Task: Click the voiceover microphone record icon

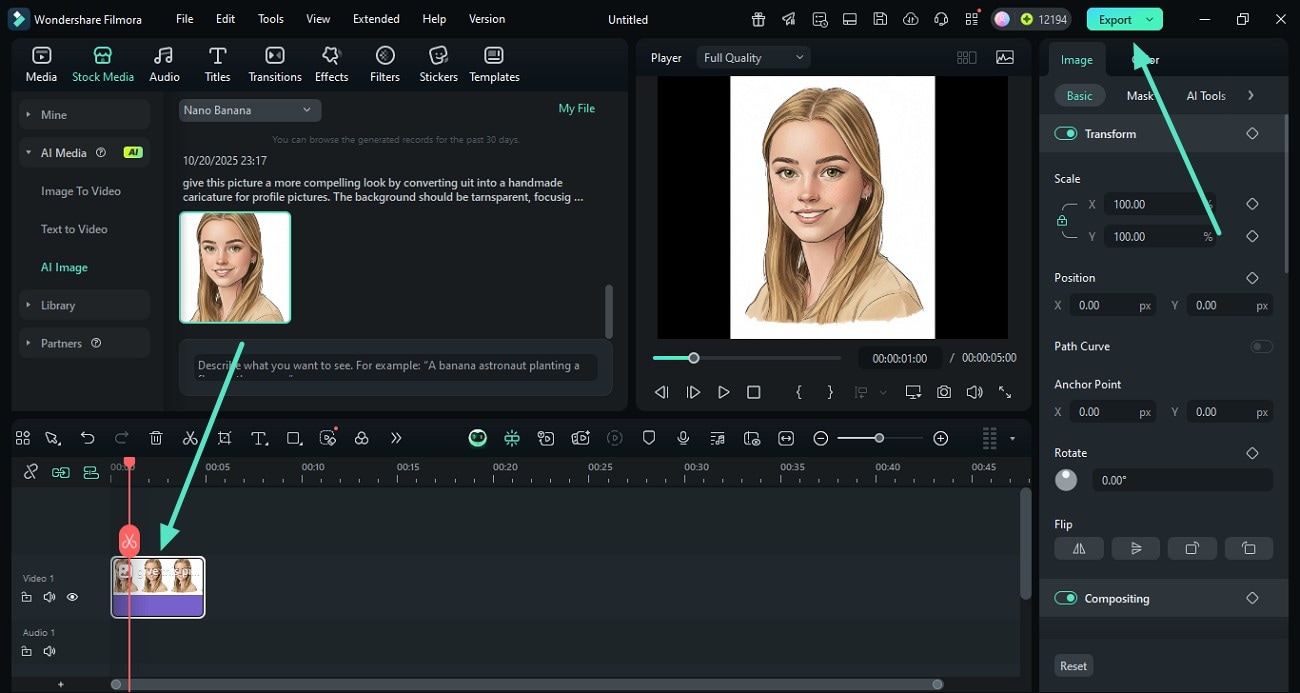Action: (x=683, y=437)
